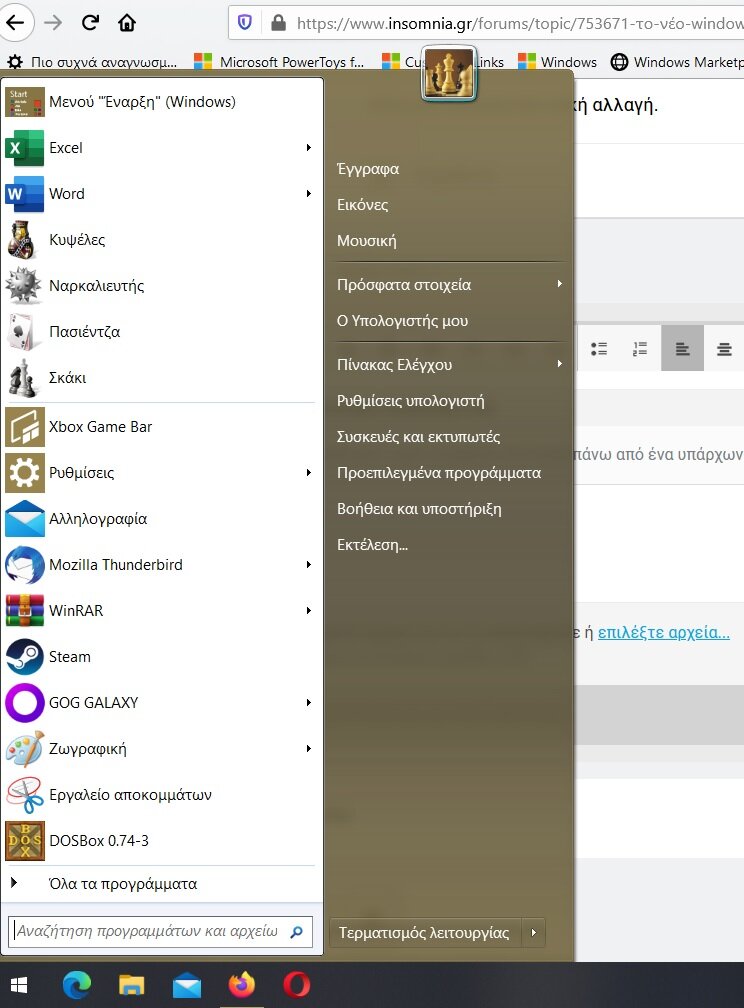Image resolution: width=744 pixels, height=1008 pixels.
Task: Expand the Word submenu arrow
Action: pos(309,193)
